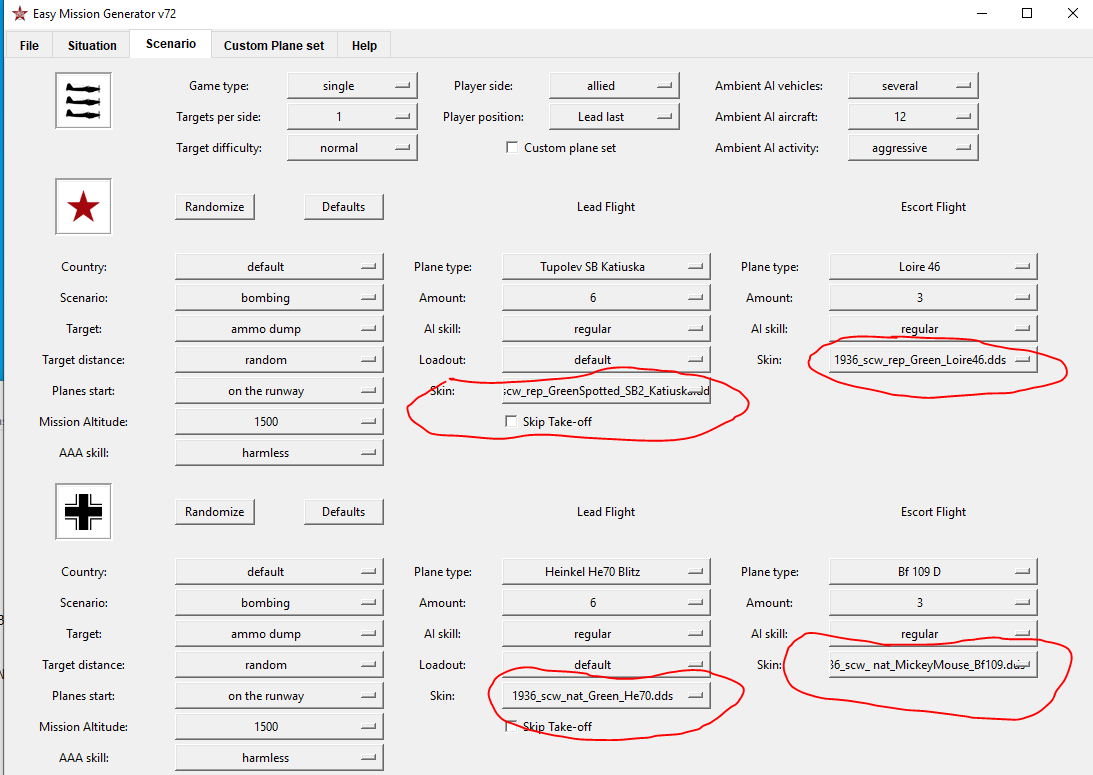Viewport: 1093px width, 775px height.
Task: Open allied lead flight Loadout dropdown
Action: (x=606, y=360)
